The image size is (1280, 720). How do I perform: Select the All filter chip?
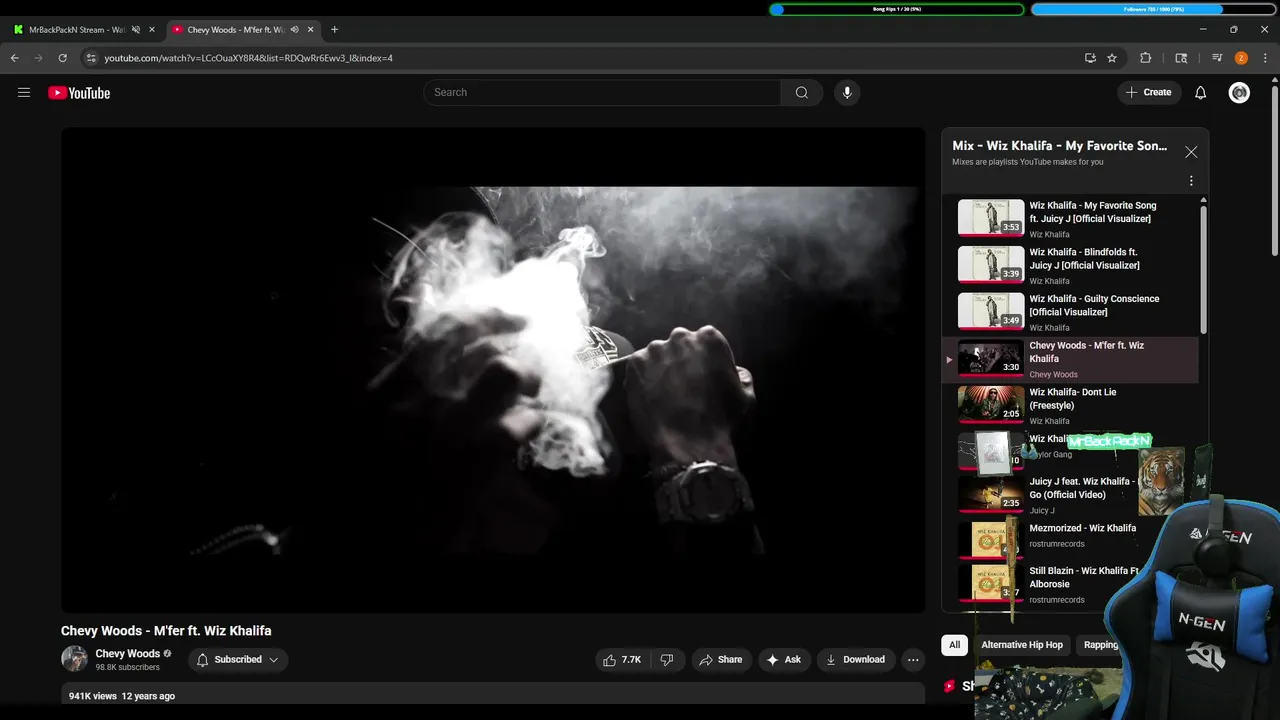point(954,645)
